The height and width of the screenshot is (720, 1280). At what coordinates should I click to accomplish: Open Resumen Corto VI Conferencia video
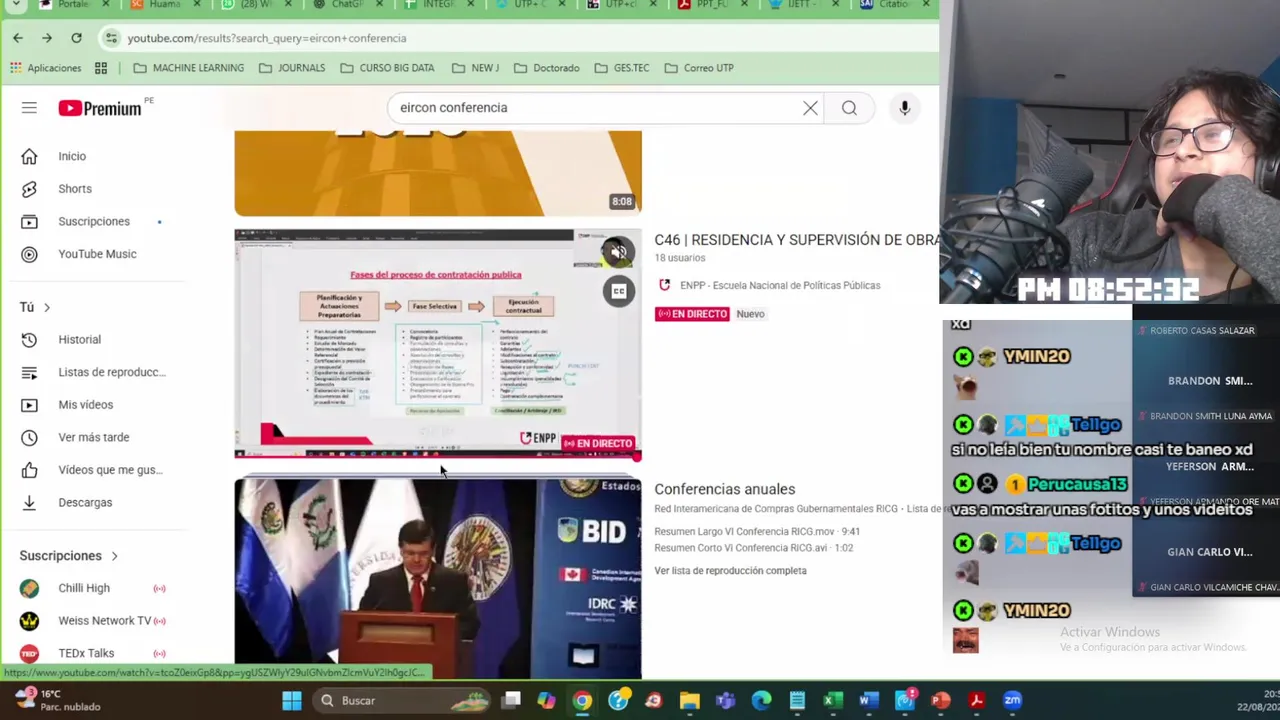pos(754,548)
